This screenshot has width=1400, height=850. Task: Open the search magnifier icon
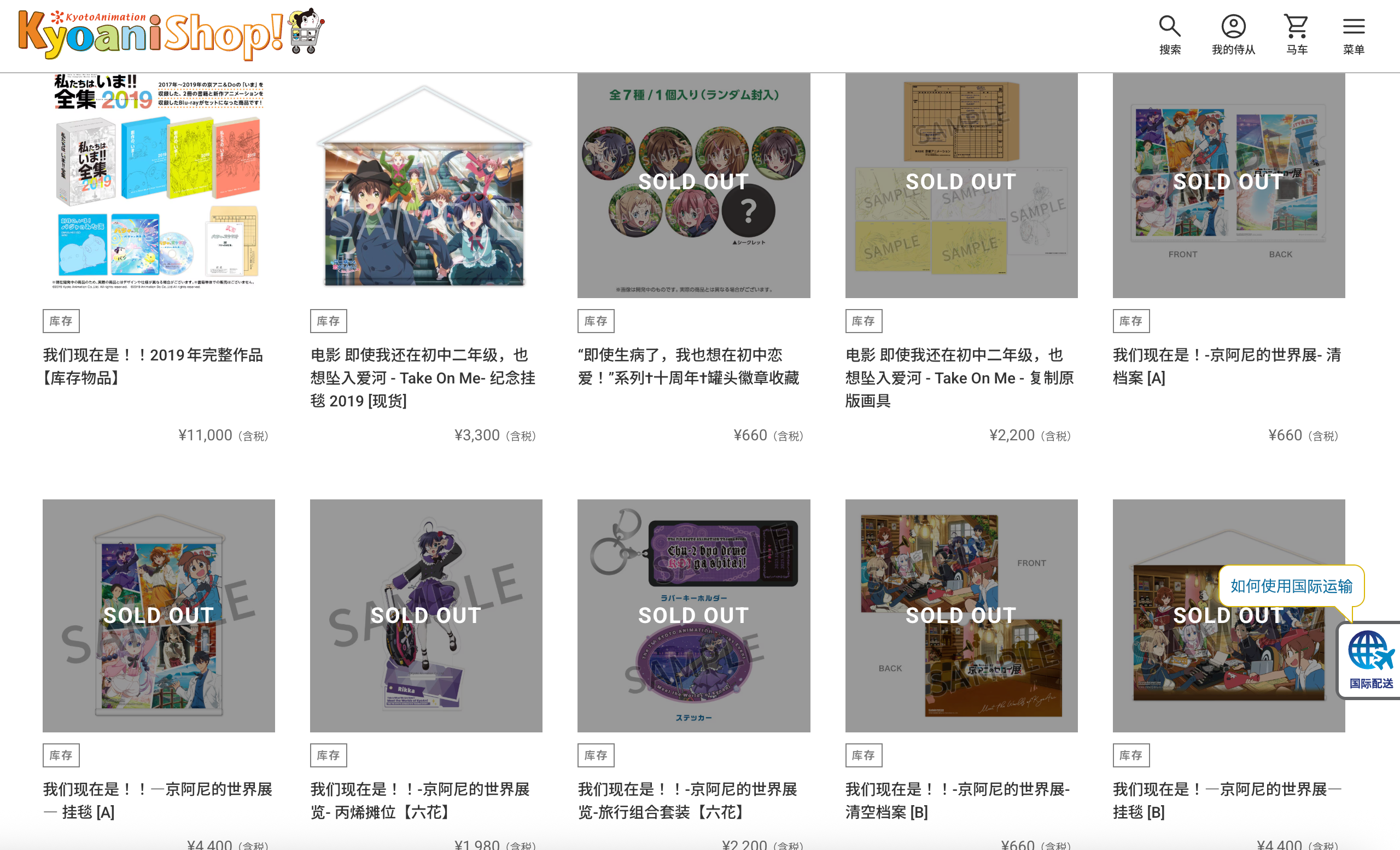[1169, 27]
